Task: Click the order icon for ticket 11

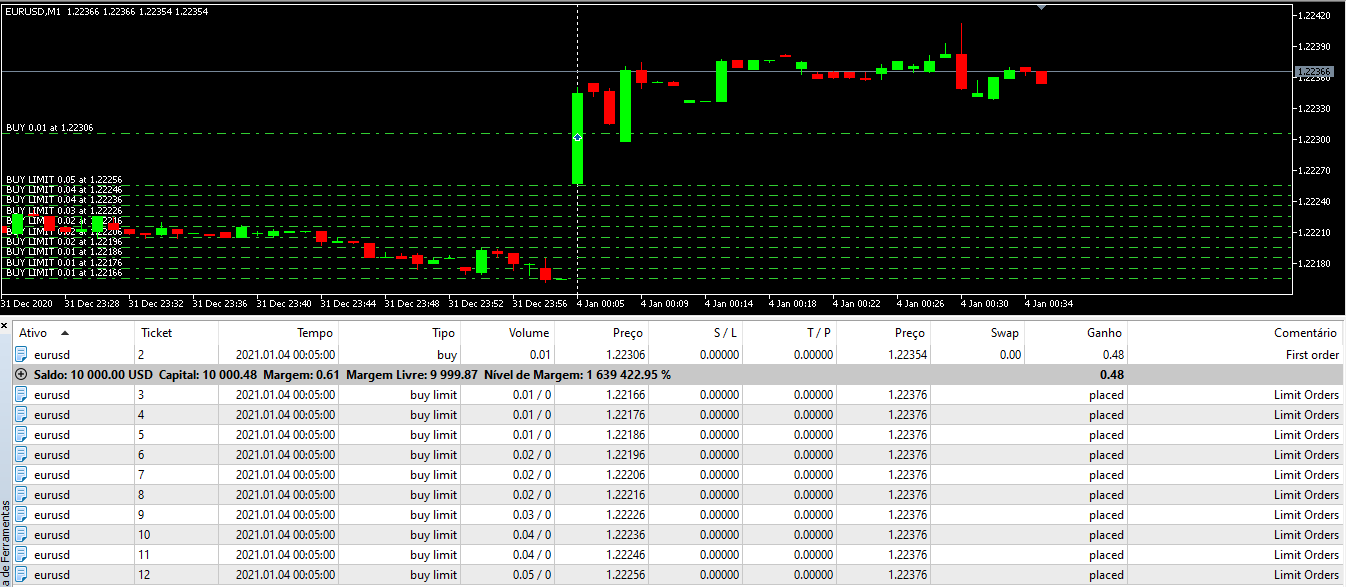Action: click(x=21, y=554)
